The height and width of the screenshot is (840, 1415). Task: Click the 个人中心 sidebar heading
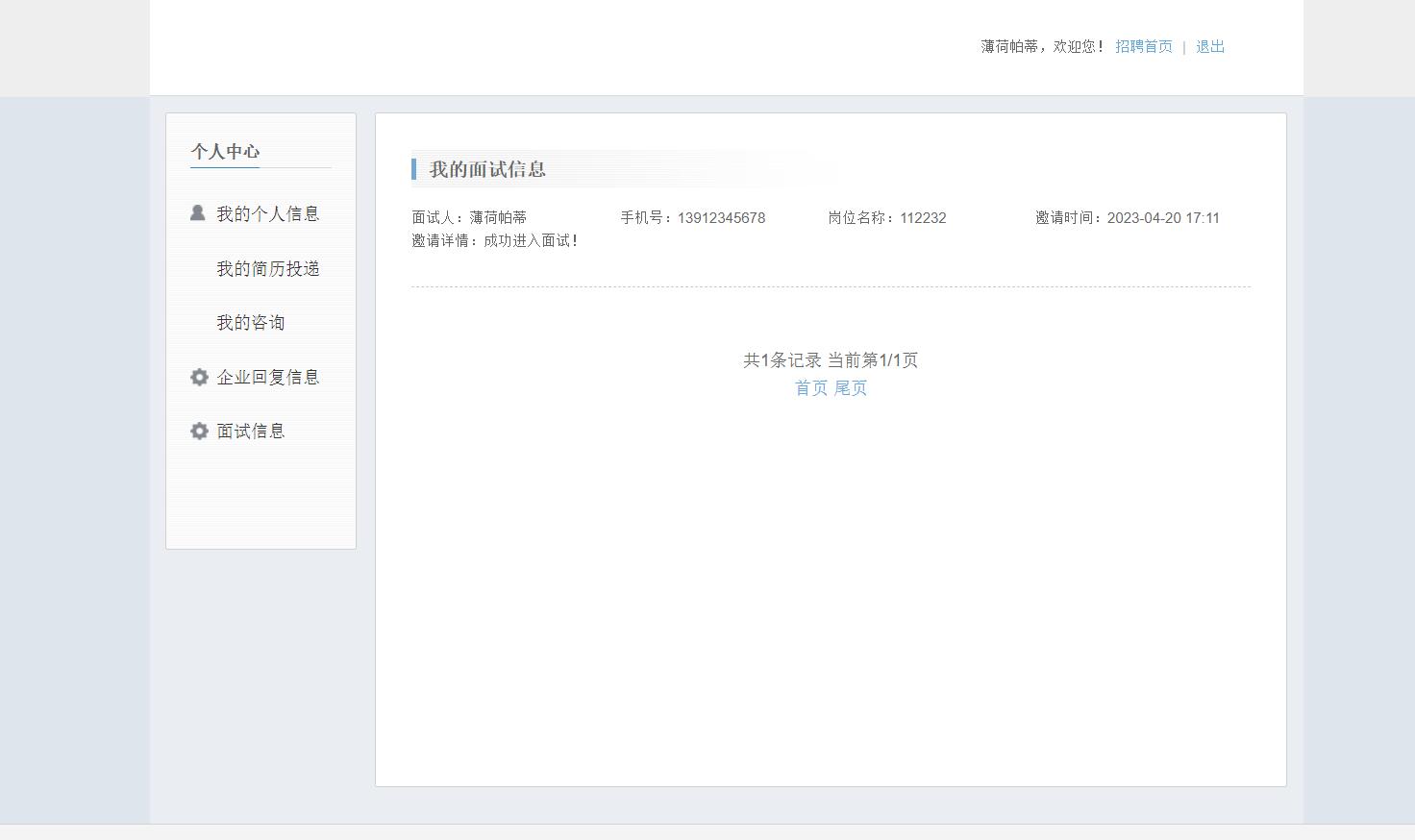225,151
